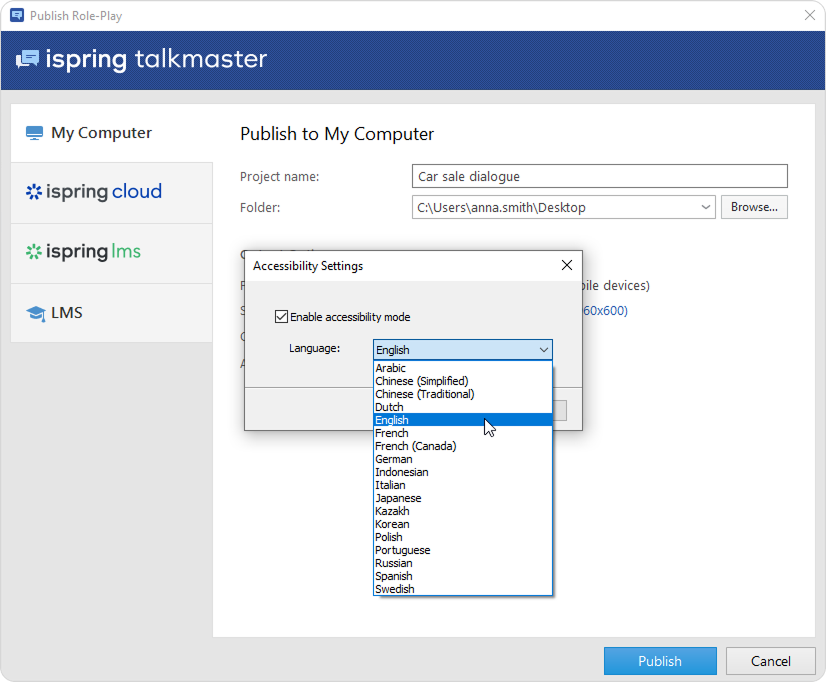Choose Japanese in the language list

pyautogui.click(x=398, y=498)
